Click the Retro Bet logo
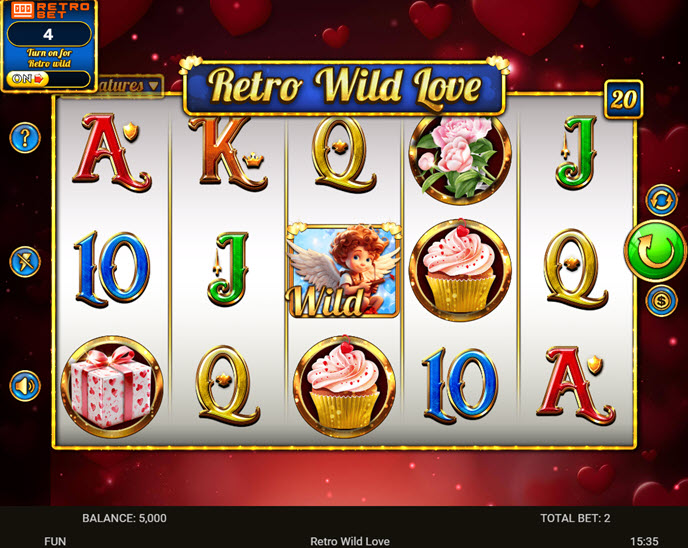The image size is (688, 548). point(49,11)
